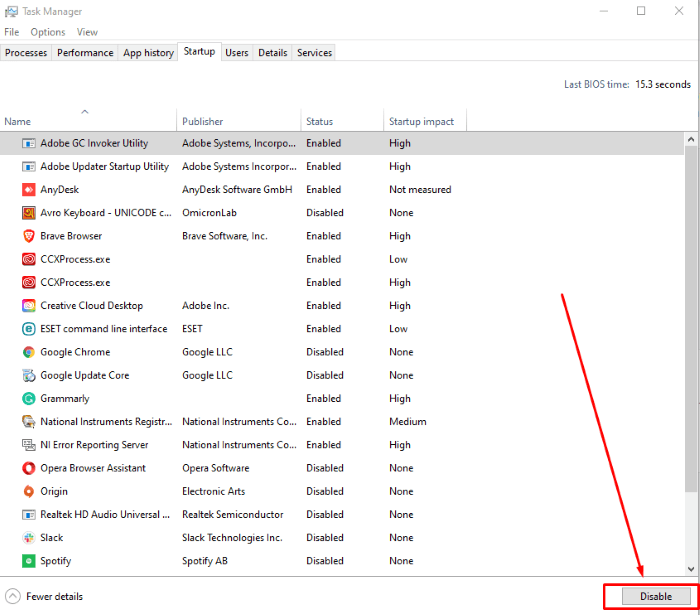Collapse view with Fewer details arrow
This screenshot has height=615, width=700.
click(12, 596)
